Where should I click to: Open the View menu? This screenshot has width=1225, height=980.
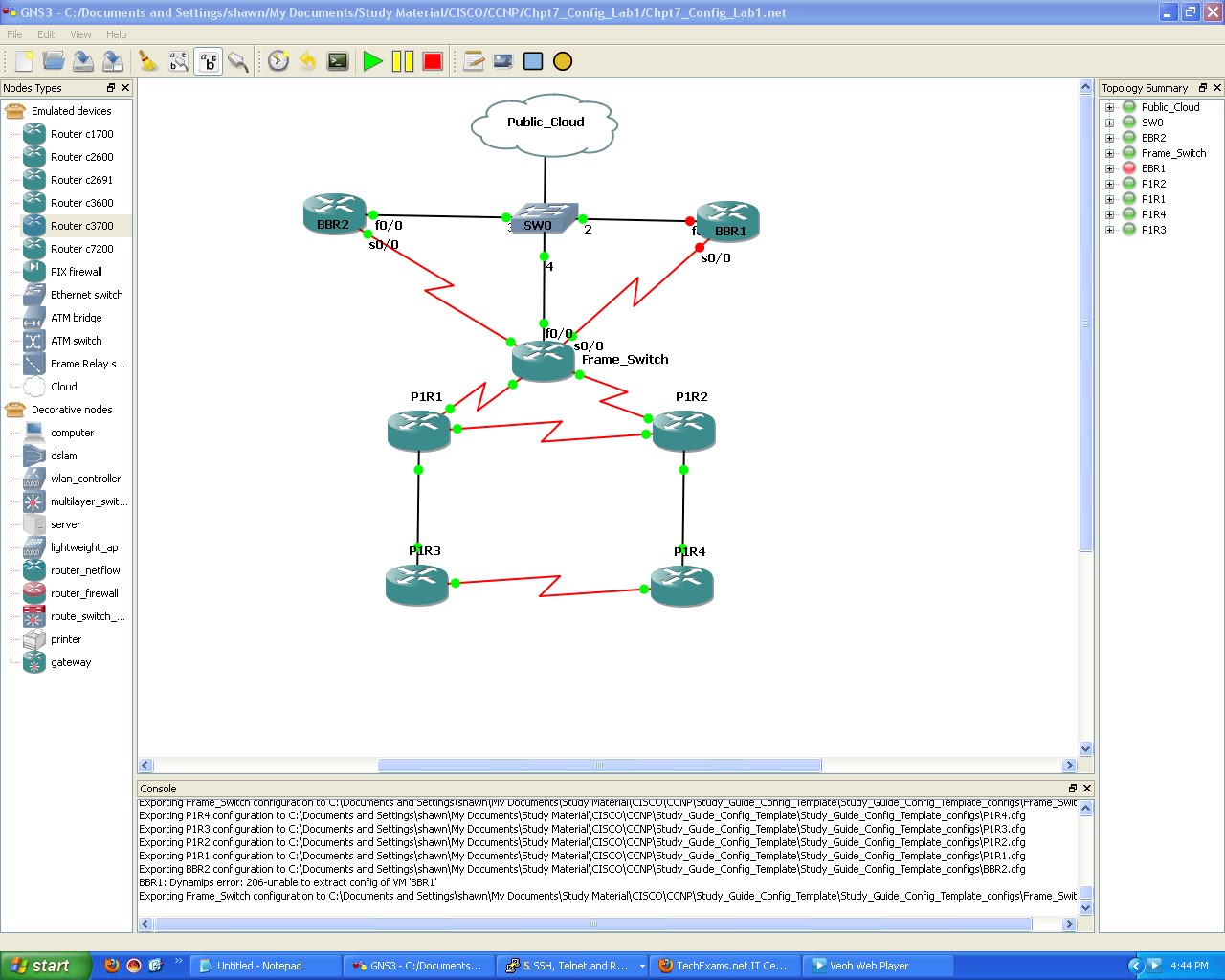(x=80, y=34)
